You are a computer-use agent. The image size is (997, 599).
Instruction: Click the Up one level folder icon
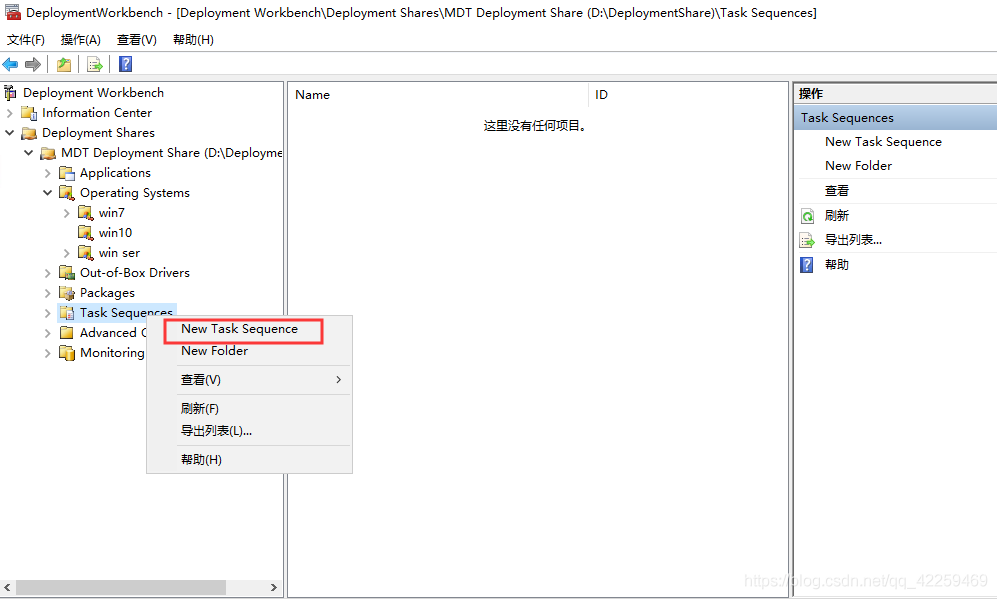64,64
